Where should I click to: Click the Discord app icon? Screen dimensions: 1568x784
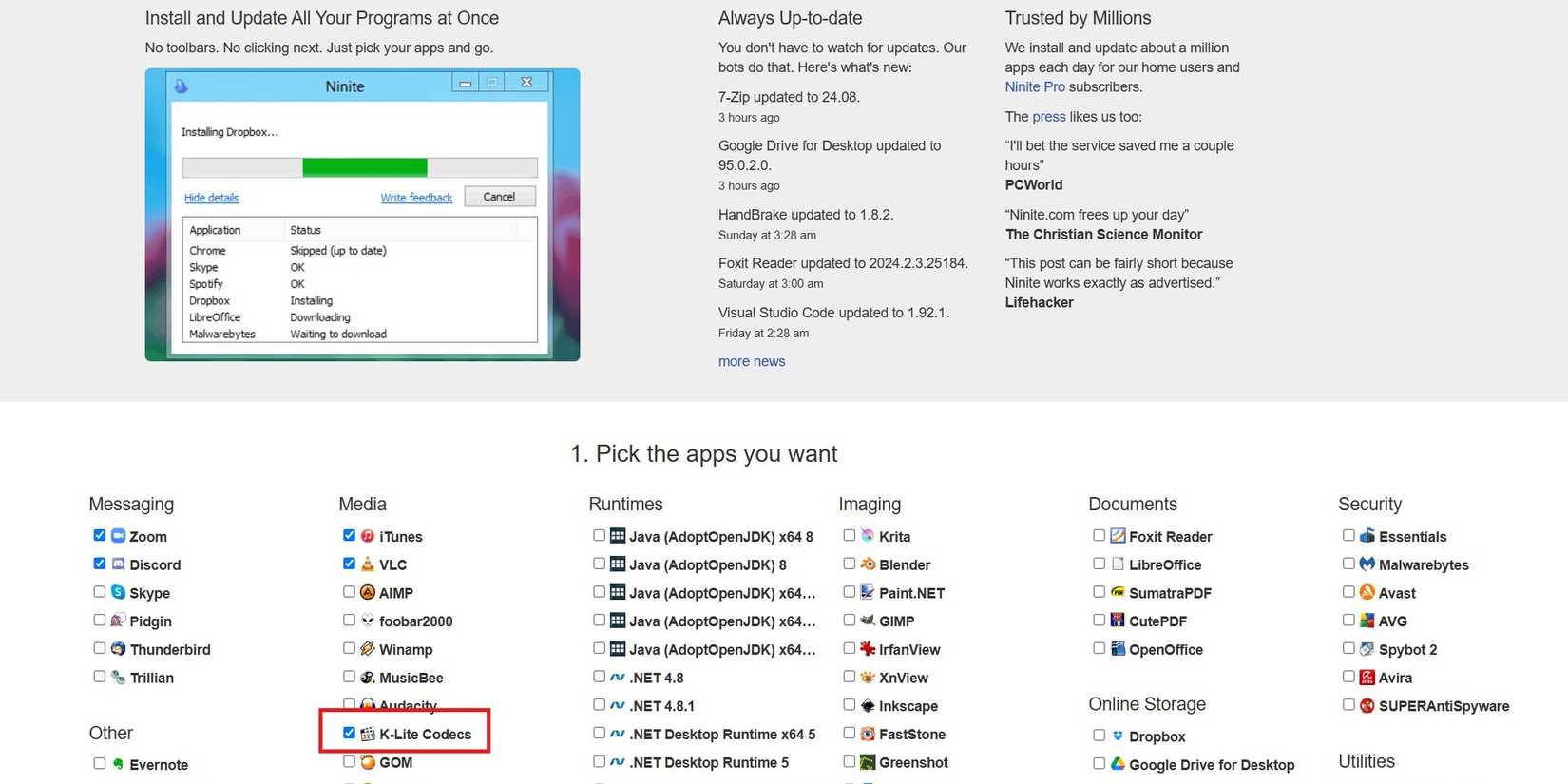(x=119, y=564)
